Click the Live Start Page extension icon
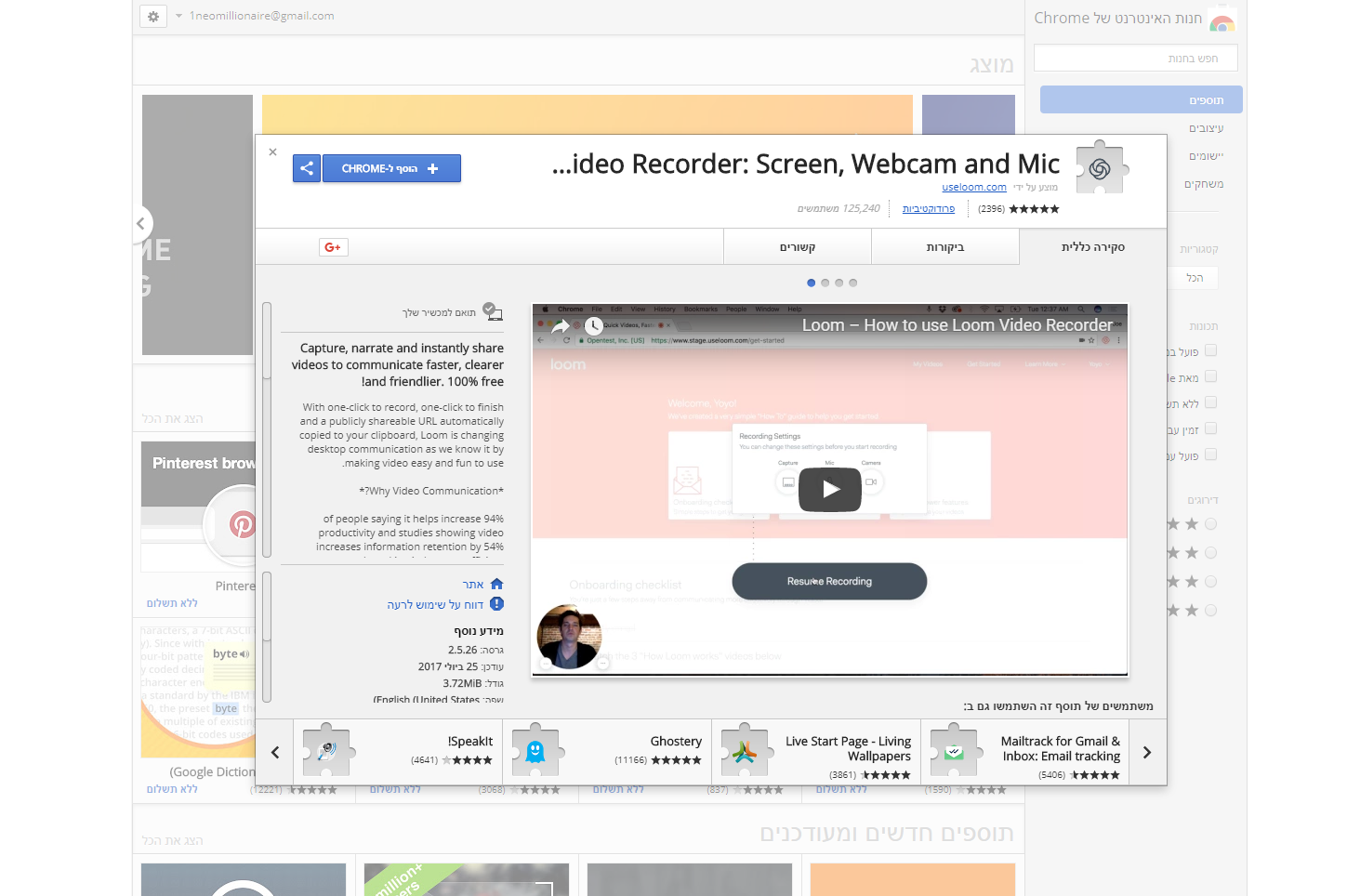 (x=745, y=750)
